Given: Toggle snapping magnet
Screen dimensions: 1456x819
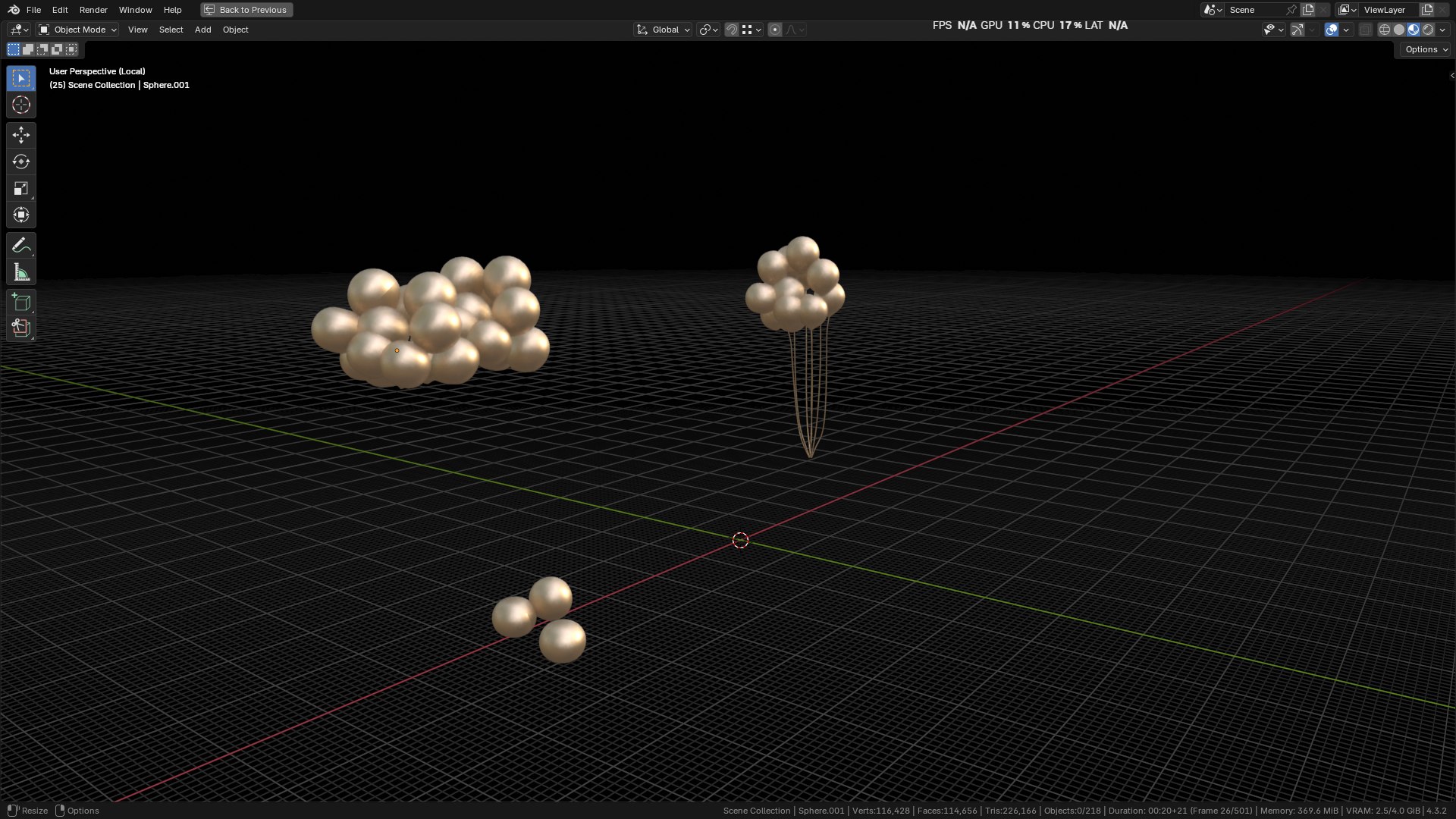Looking at the screenshot, I should [732, 30].
